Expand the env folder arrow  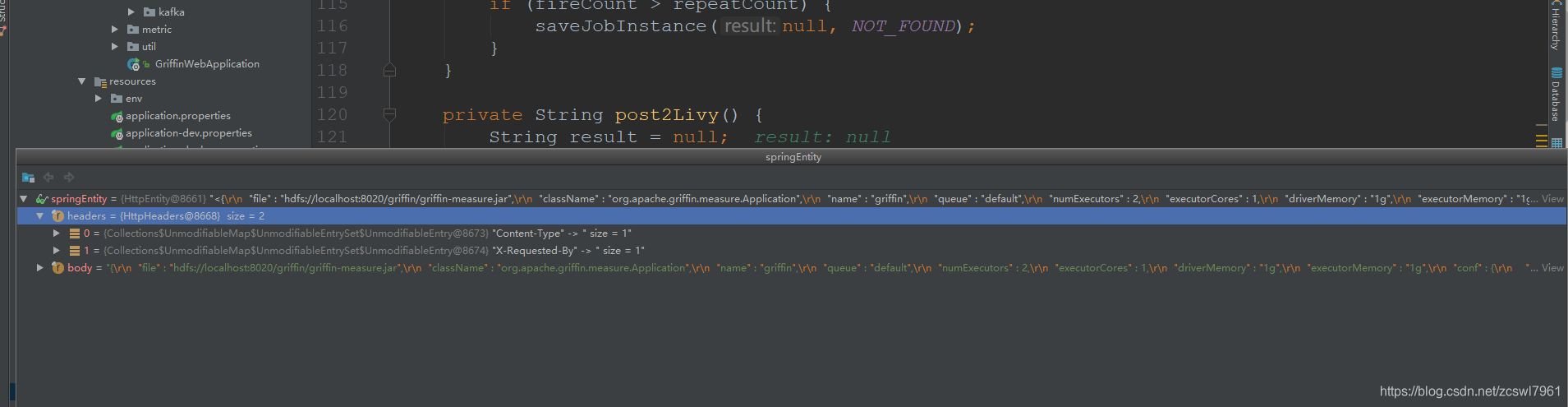[x=99, y=98]
